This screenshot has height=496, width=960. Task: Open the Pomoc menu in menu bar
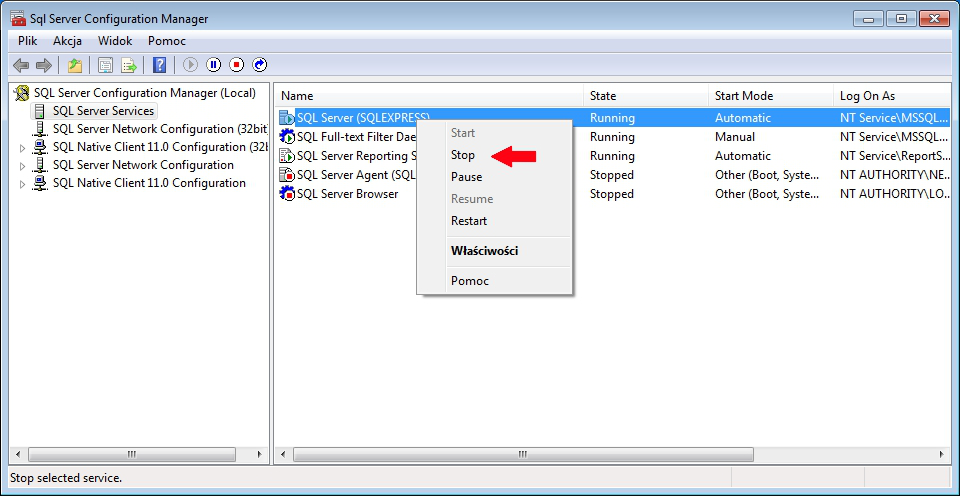tap(167, 41)
